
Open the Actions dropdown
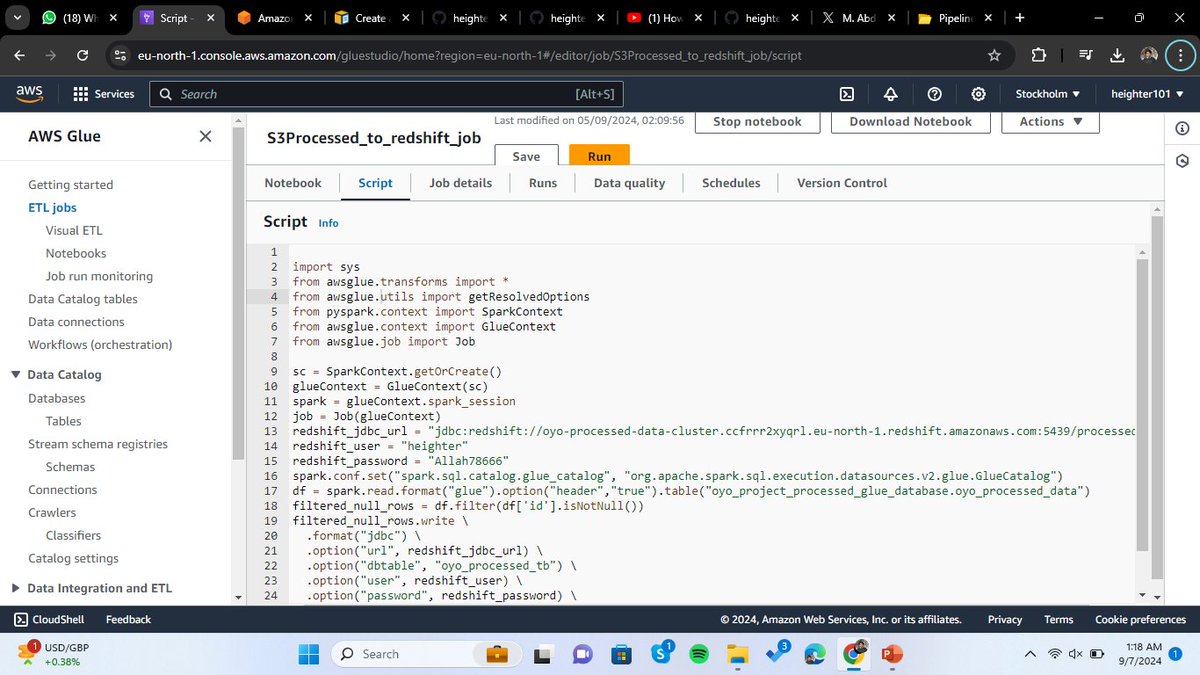(x=1052, y=122)
